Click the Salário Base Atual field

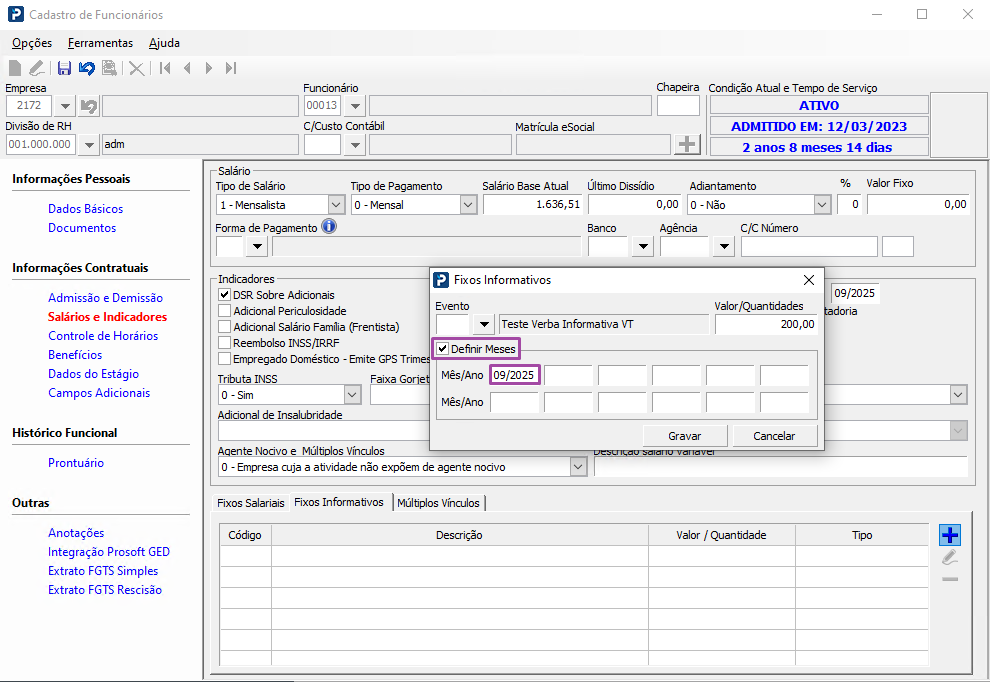[532, 205]
